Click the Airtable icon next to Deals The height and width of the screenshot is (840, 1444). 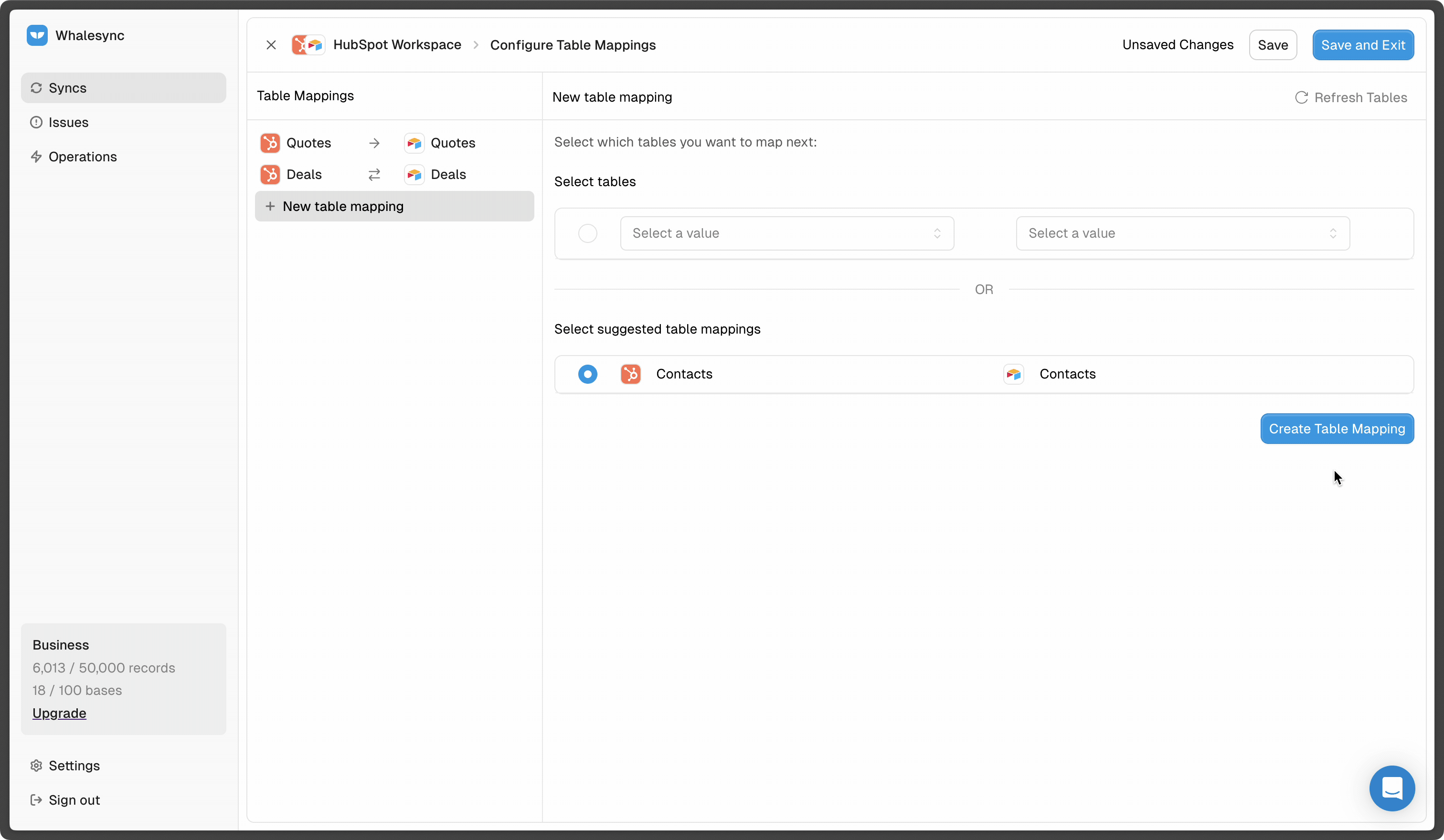tap(414, 175)
